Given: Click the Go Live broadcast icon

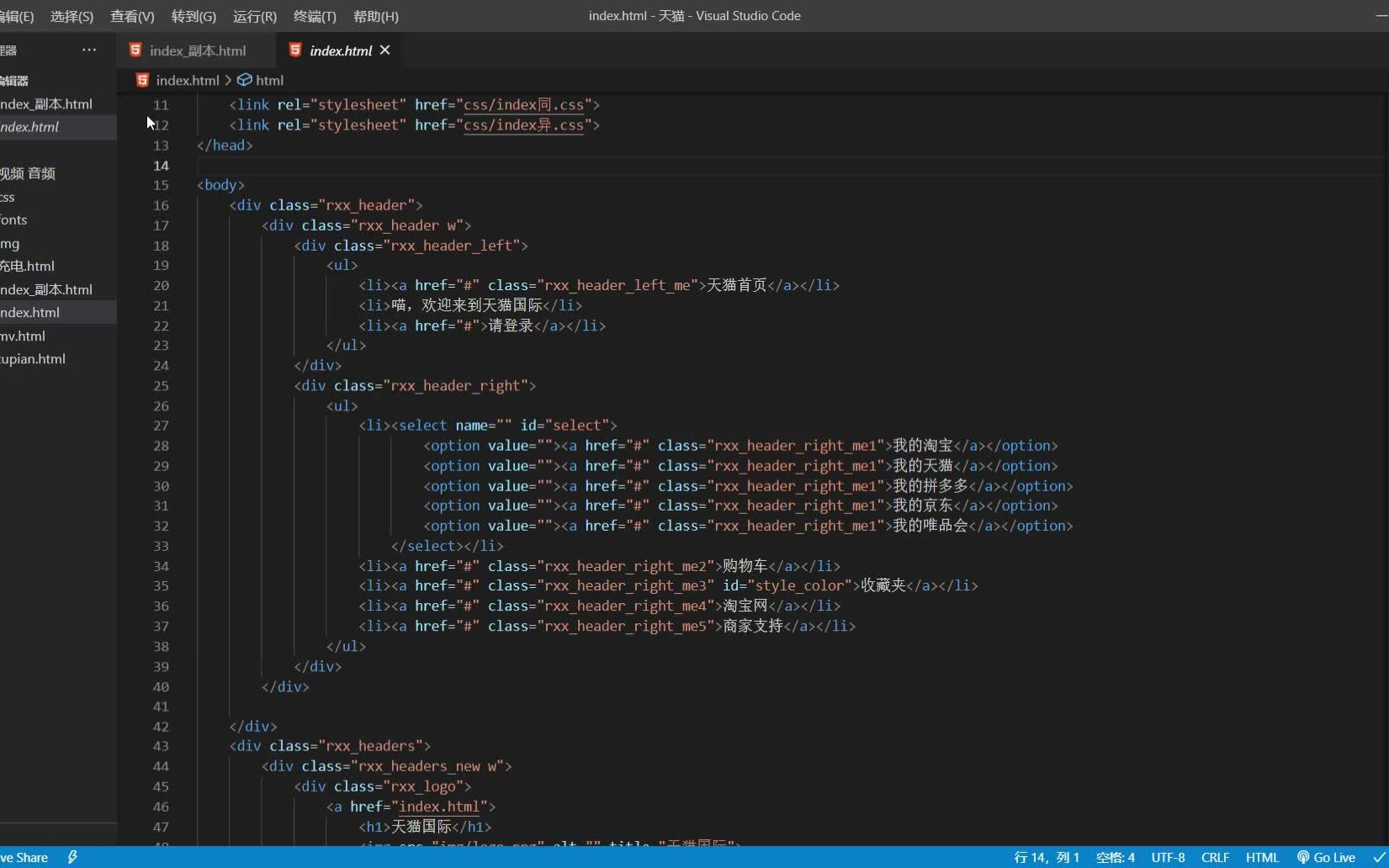Looking at the screenshot, I should tap(1303, 857).
